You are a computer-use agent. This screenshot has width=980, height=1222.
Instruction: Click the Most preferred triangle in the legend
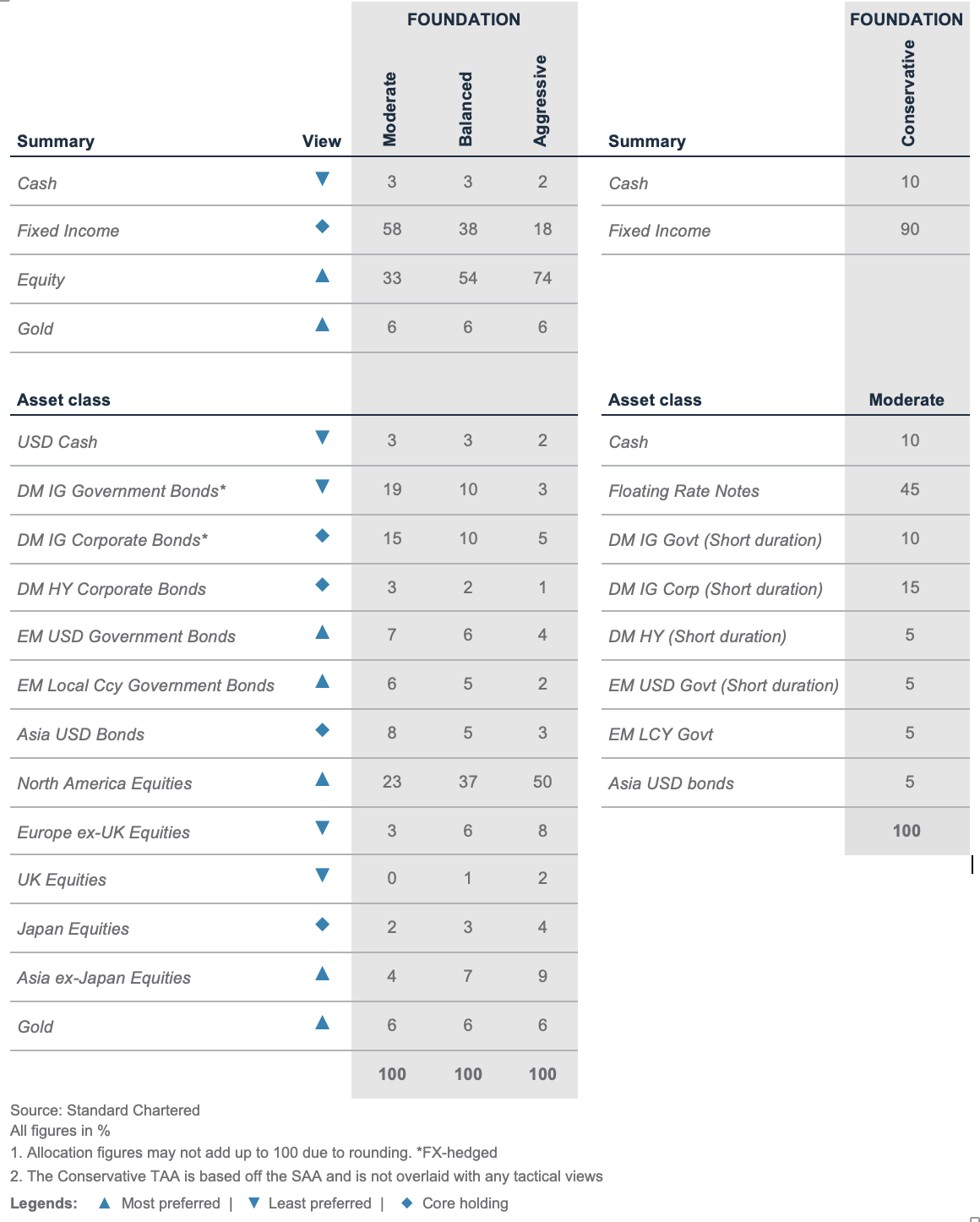pos(105,1203)
